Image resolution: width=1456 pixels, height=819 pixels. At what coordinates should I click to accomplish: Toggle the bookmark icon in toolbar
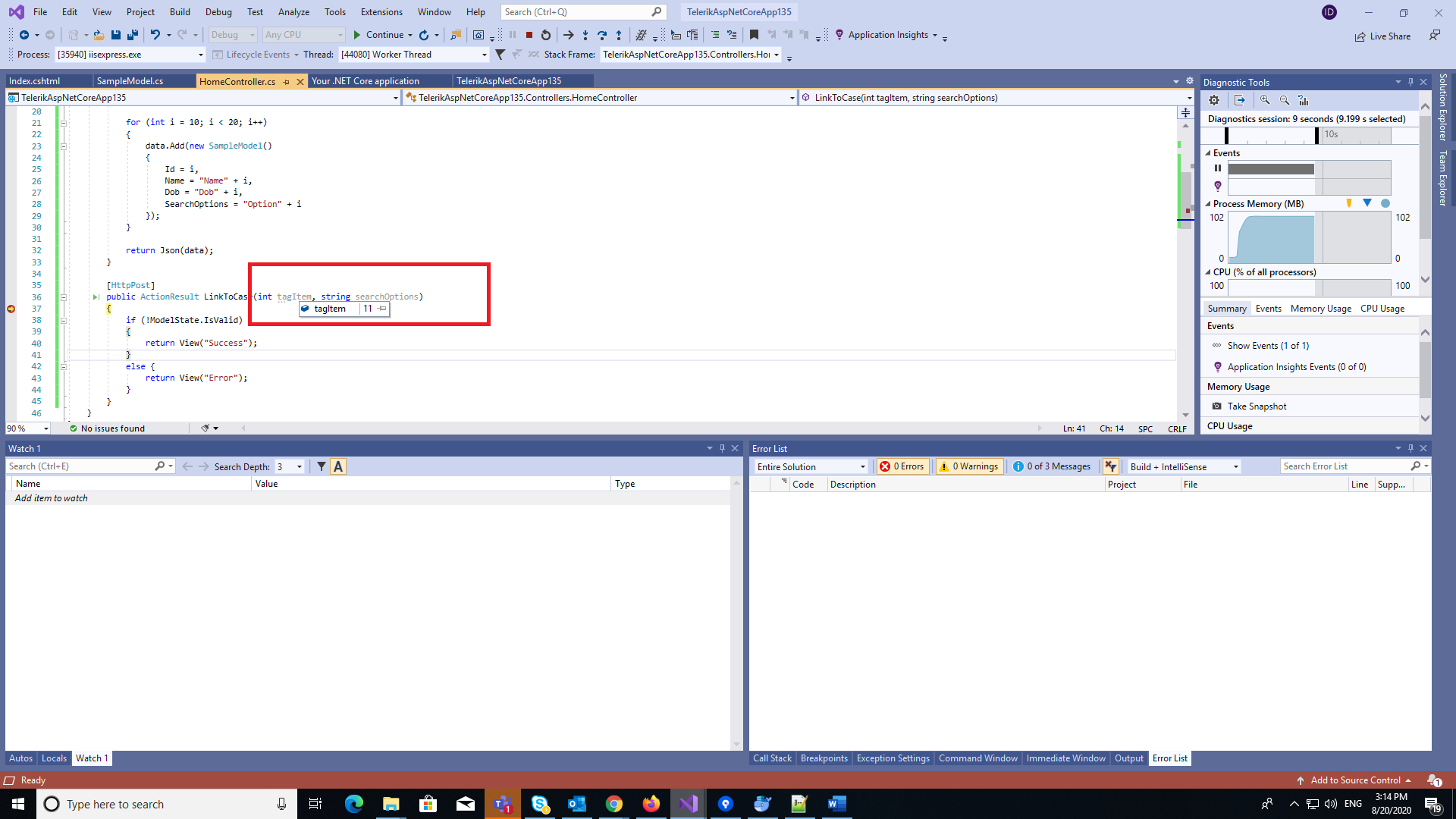754,35
